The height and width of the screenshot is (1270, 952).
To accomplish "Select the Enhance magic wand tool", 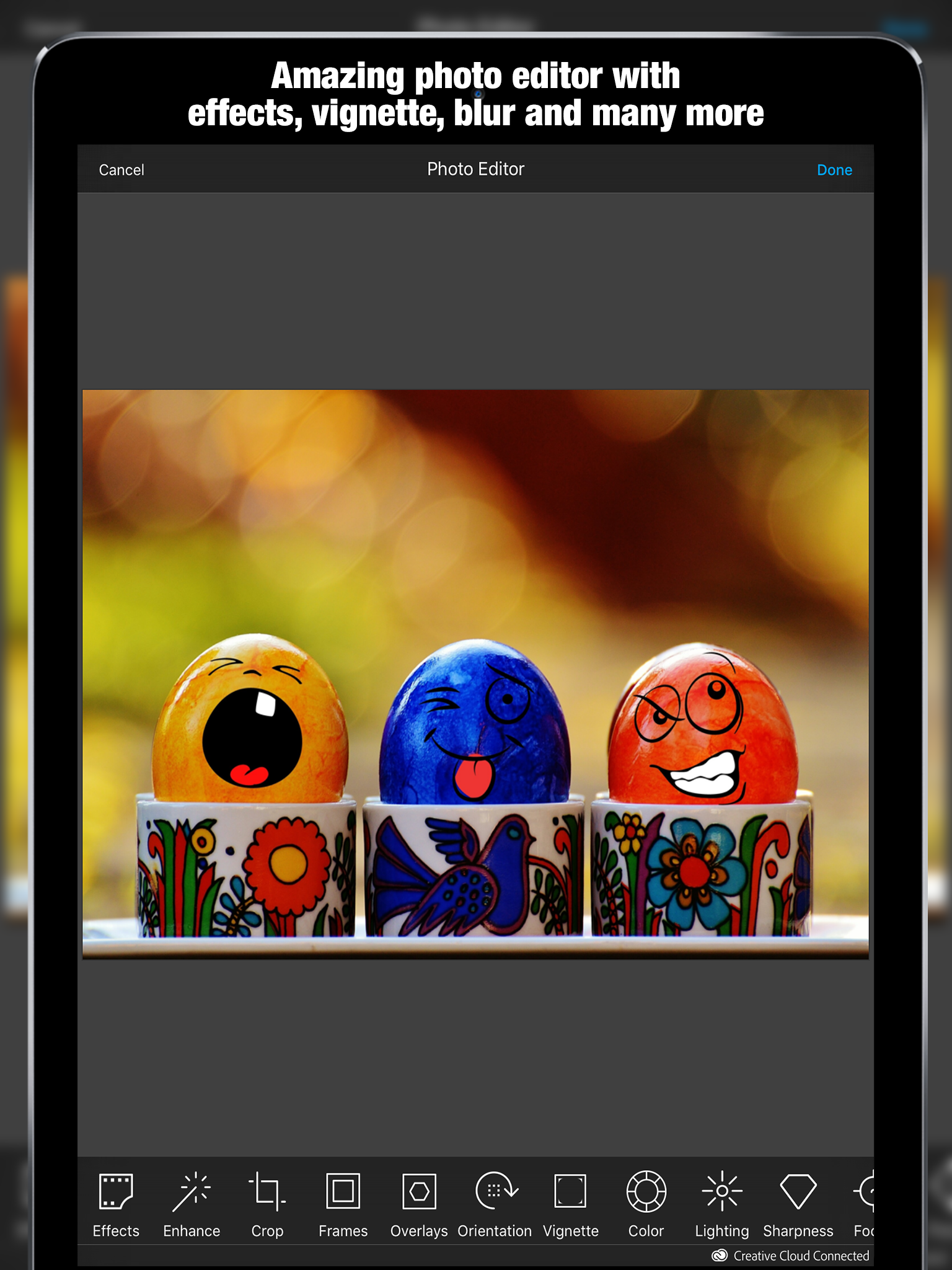I will [x=192, y=1204].
